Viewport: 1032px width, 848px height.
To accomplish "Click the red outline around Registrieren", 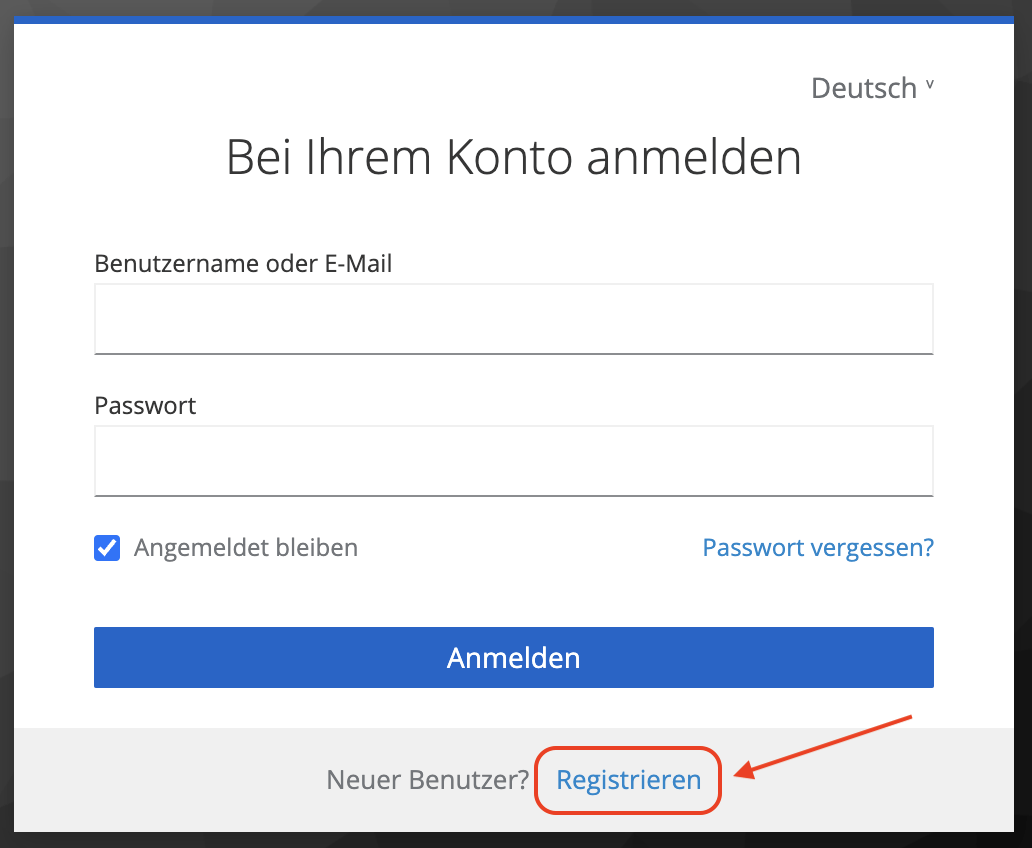I will (x=719, y=780).
